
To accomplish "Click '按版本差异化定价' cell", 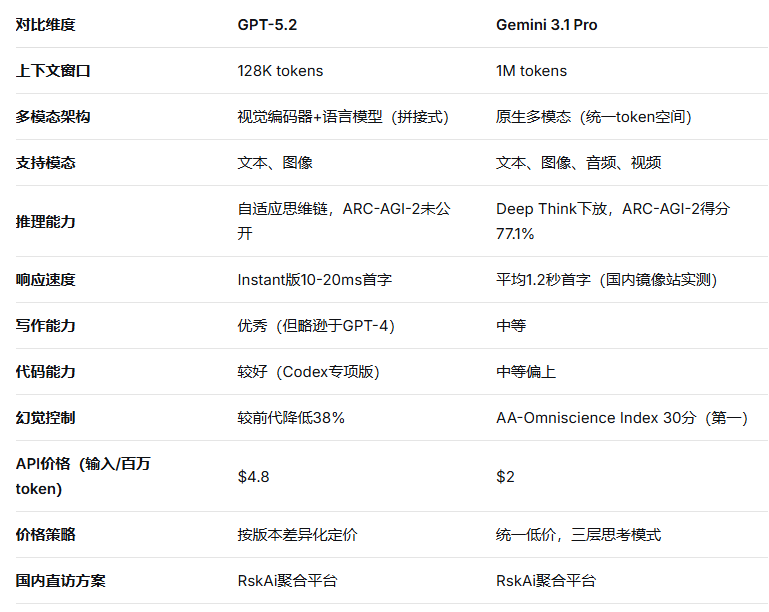I will pos(298,535).
